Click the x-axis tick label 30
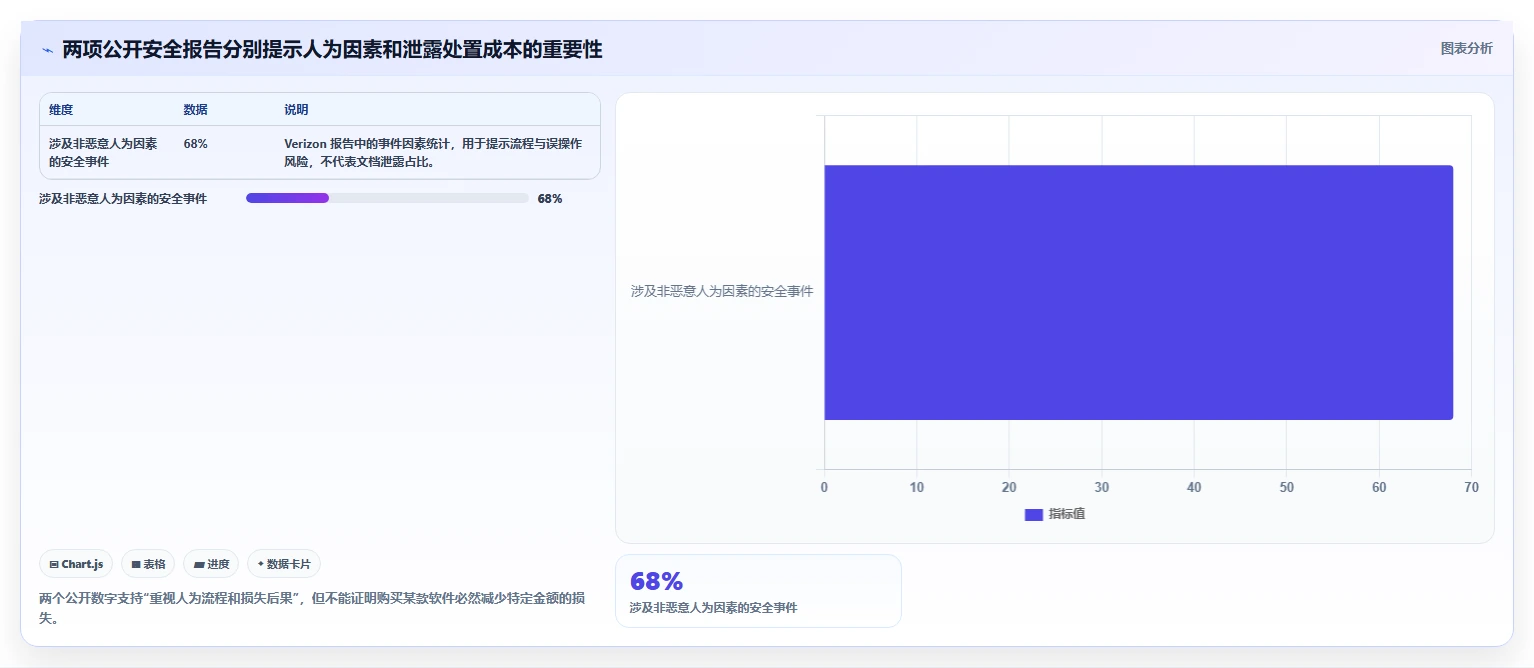Screen dimensions: 1534x668 (x=1102, y=488)
